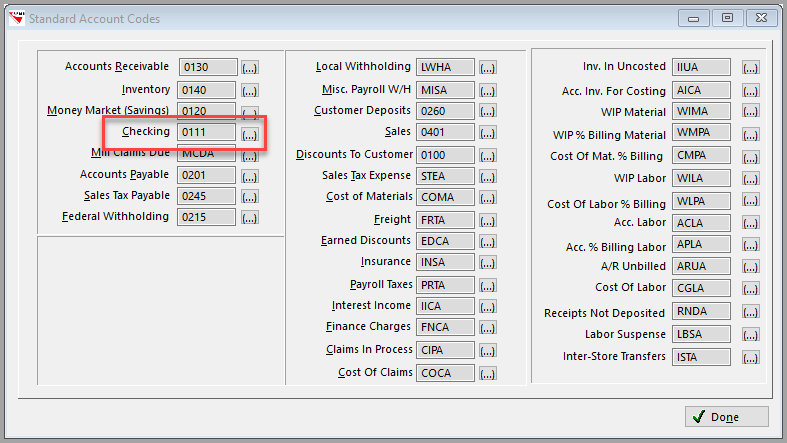Open lookup for Discounts To Customer
This screenshot has width=787, height=443.
[x=487, y=156]
